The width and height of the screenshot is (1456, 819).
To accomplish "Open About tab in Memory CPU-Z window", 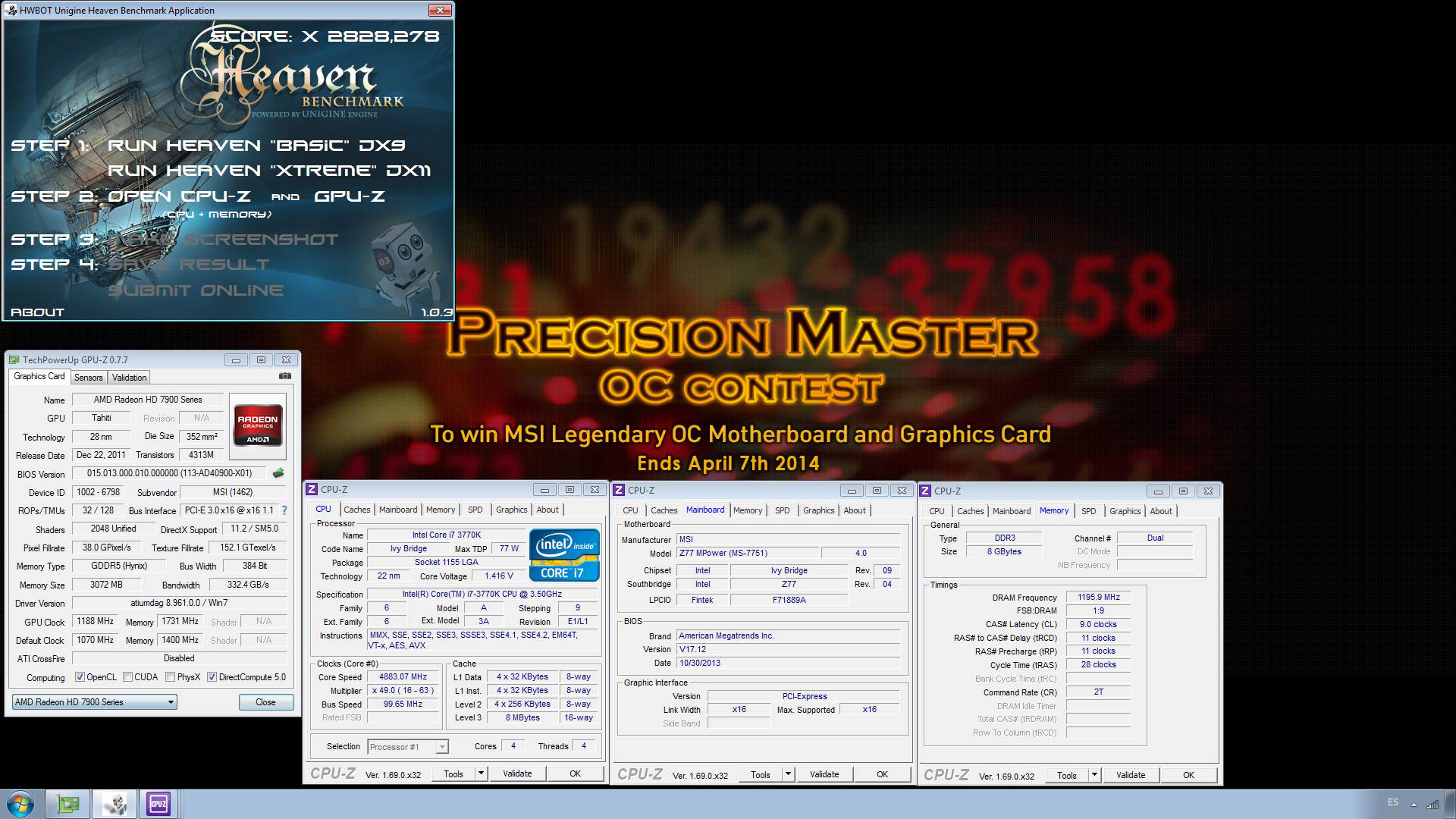I will [x=1160, y=511].
